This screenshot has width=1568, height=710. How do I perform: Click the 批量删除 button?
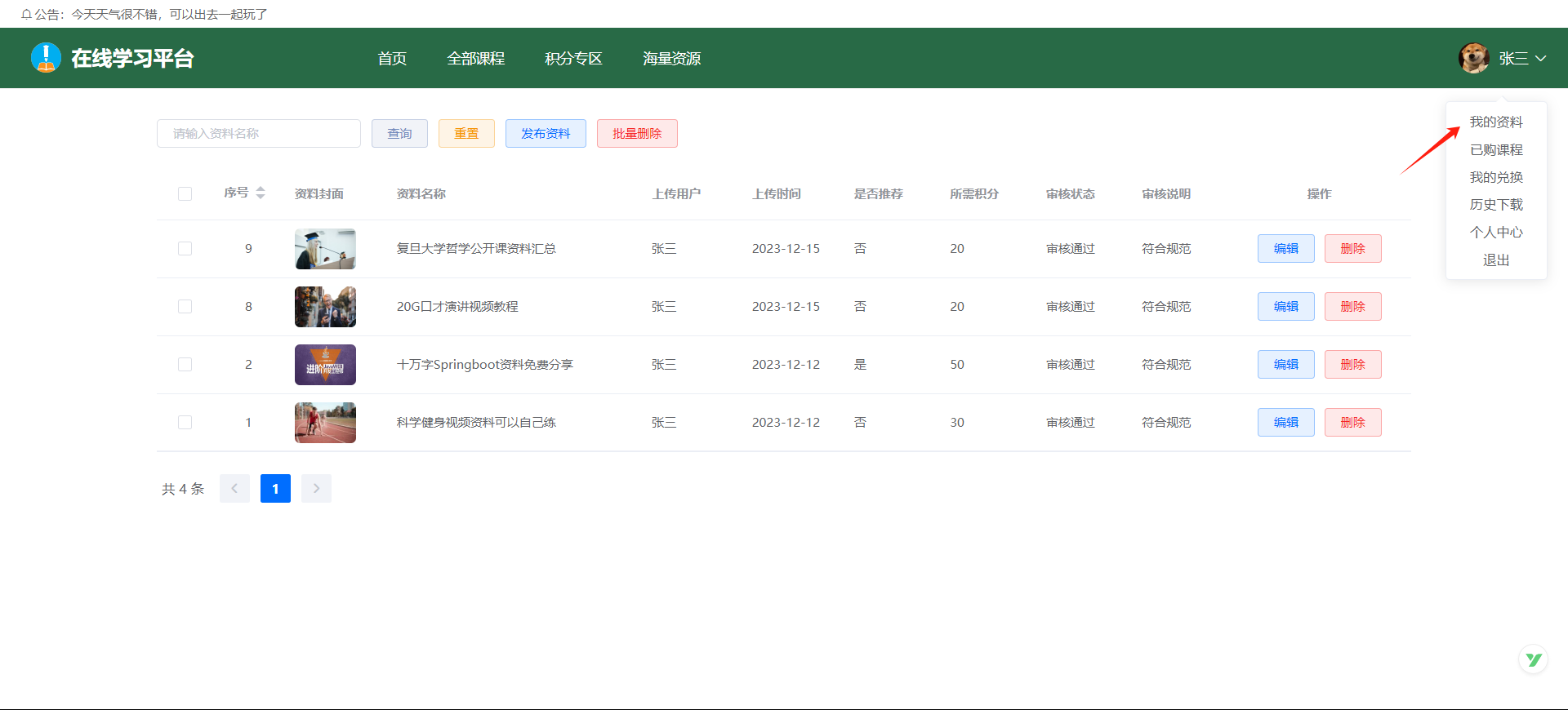coord(637,134)
